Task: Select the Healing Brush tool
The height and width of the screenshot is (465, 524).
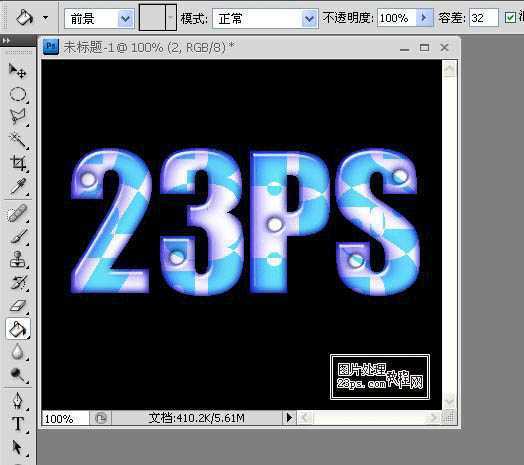Action: tap(17, 213)
